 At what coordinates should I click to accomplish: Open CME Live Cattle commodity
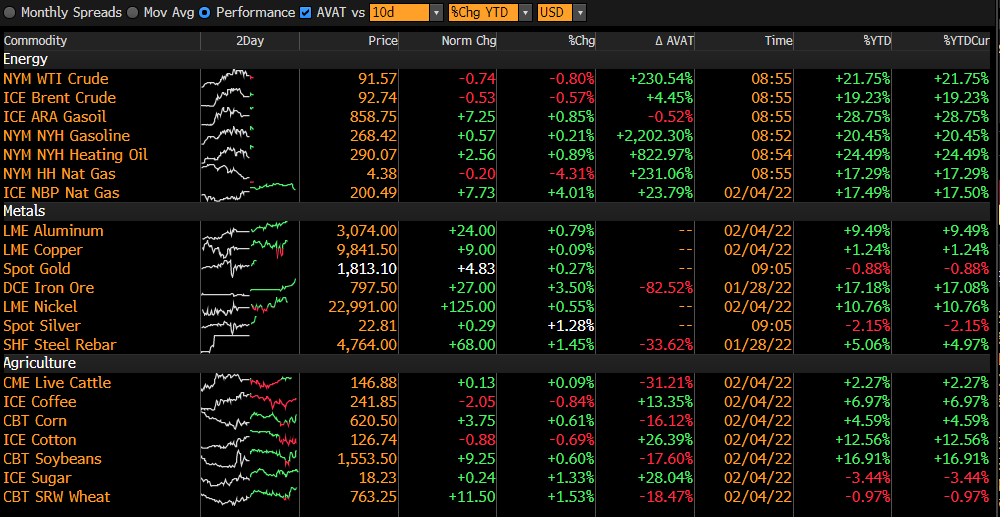[57, 382]
